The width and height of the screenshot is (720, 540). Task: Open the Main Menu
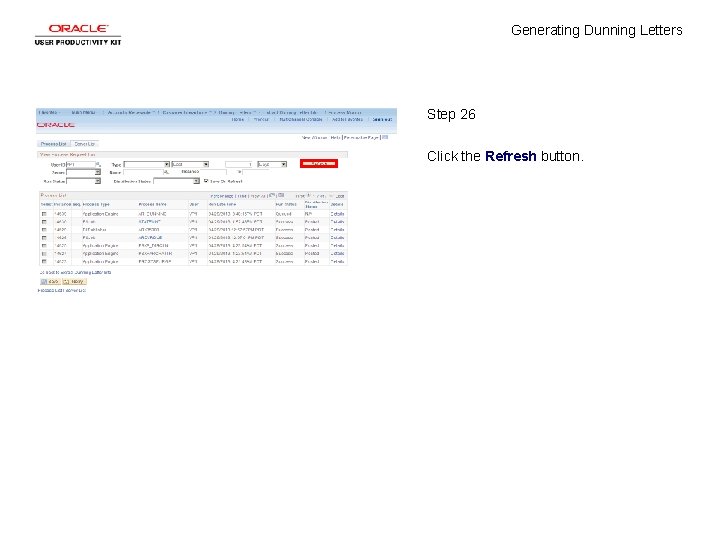tap(84, 112)
